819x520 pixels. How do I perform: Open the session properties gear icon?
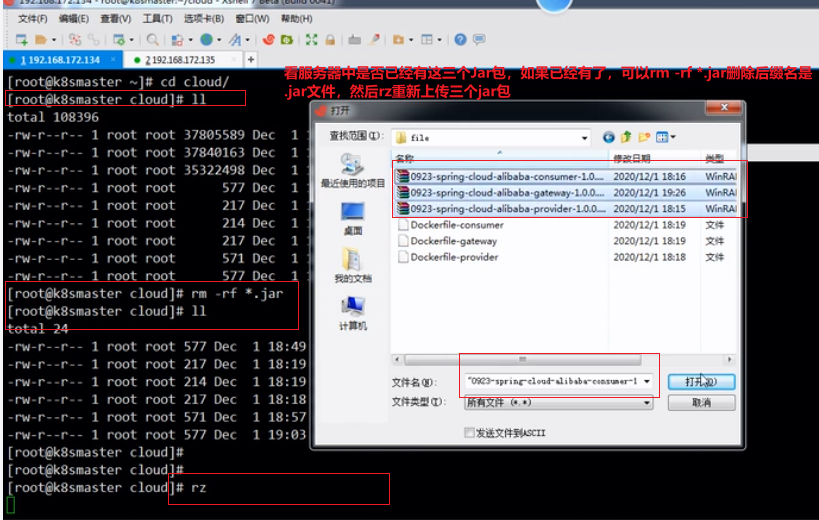pyautogui.click(x=119, y=40)
